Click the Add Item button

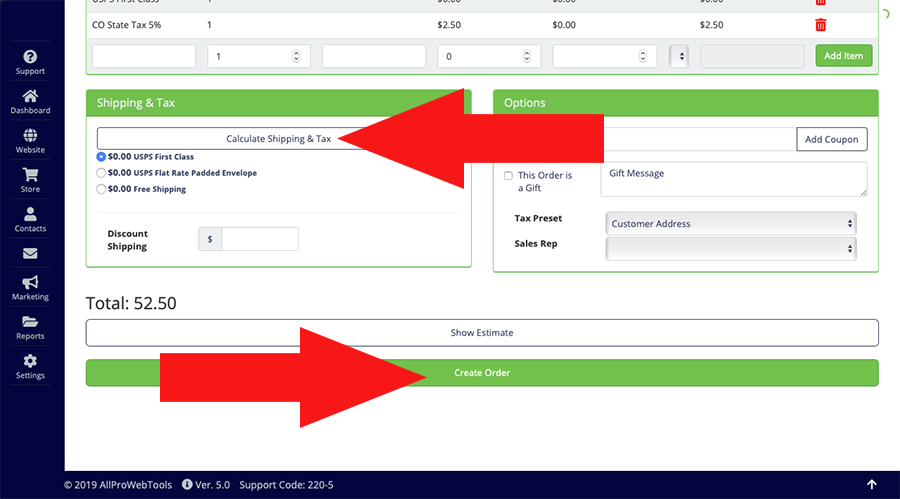tap(844, 56)
